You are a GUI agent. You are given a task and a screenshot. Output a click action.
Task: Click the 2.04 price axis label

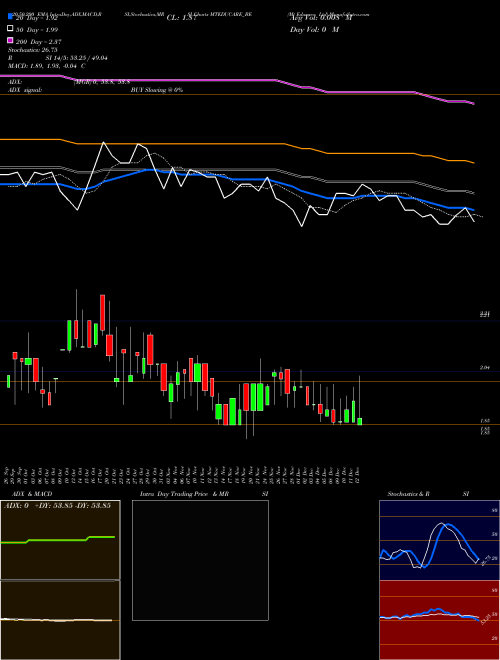485,367
